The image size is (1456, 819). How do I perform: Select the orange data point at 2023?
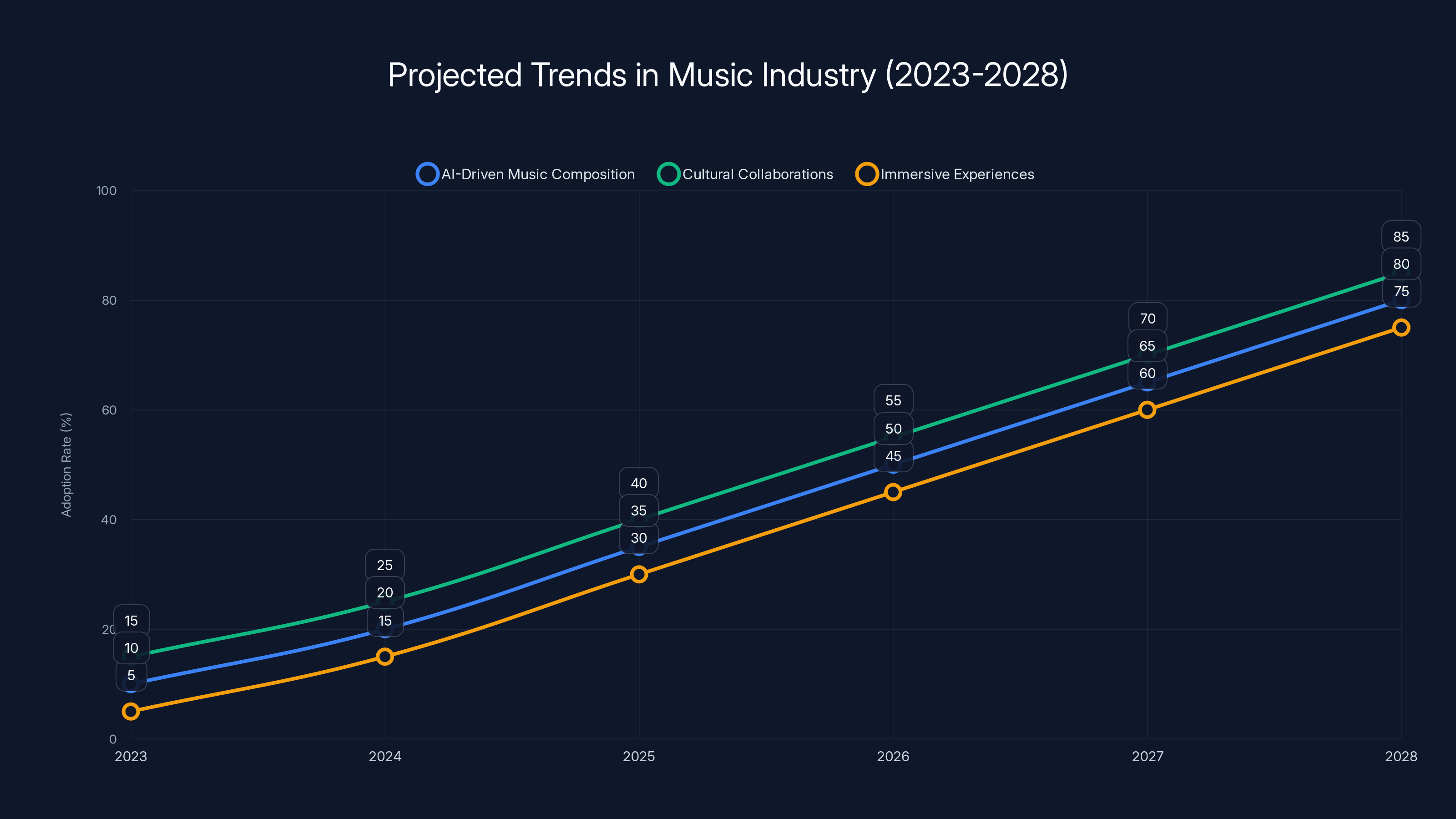[131, 711]
